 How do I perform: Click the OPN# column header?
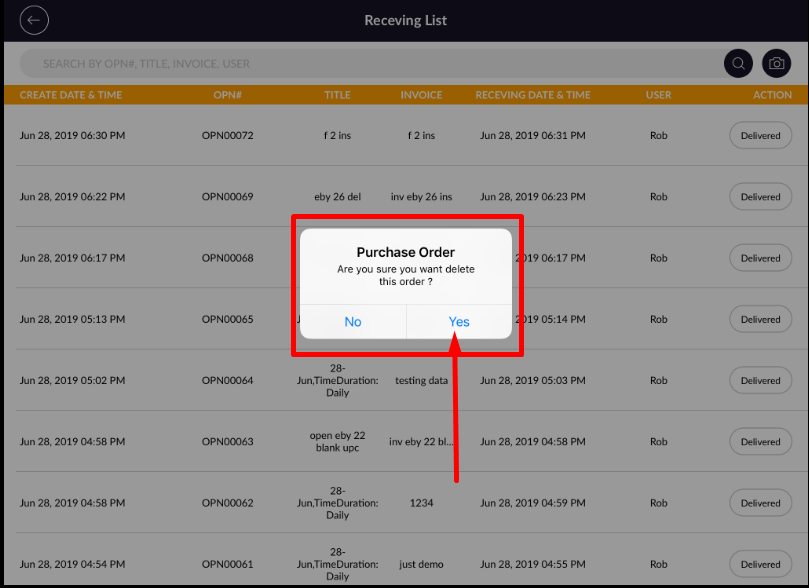[x=228, y=95]
